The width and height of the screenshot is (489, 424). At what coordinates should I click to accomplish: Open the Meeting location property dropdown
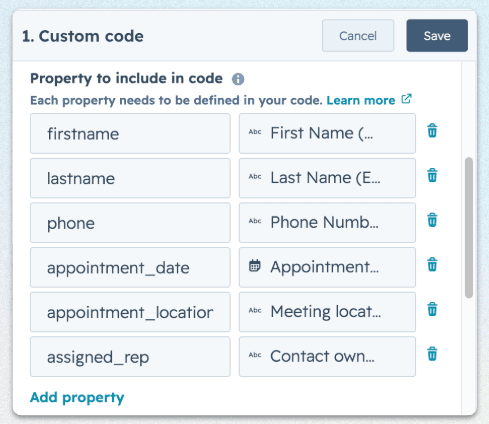[327, 312]
